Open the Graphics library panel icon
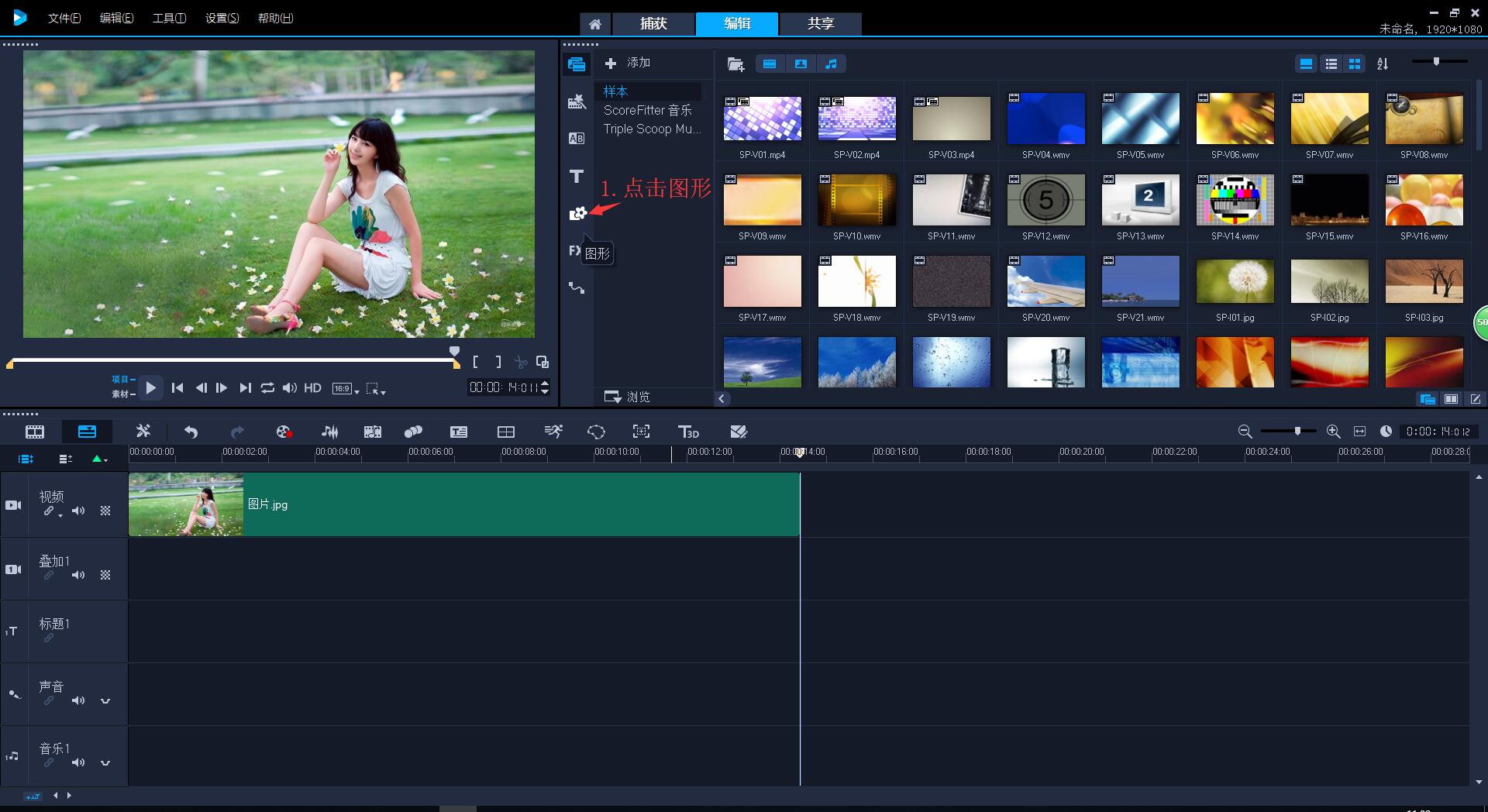1488x812 pixels. click(577, 213)
